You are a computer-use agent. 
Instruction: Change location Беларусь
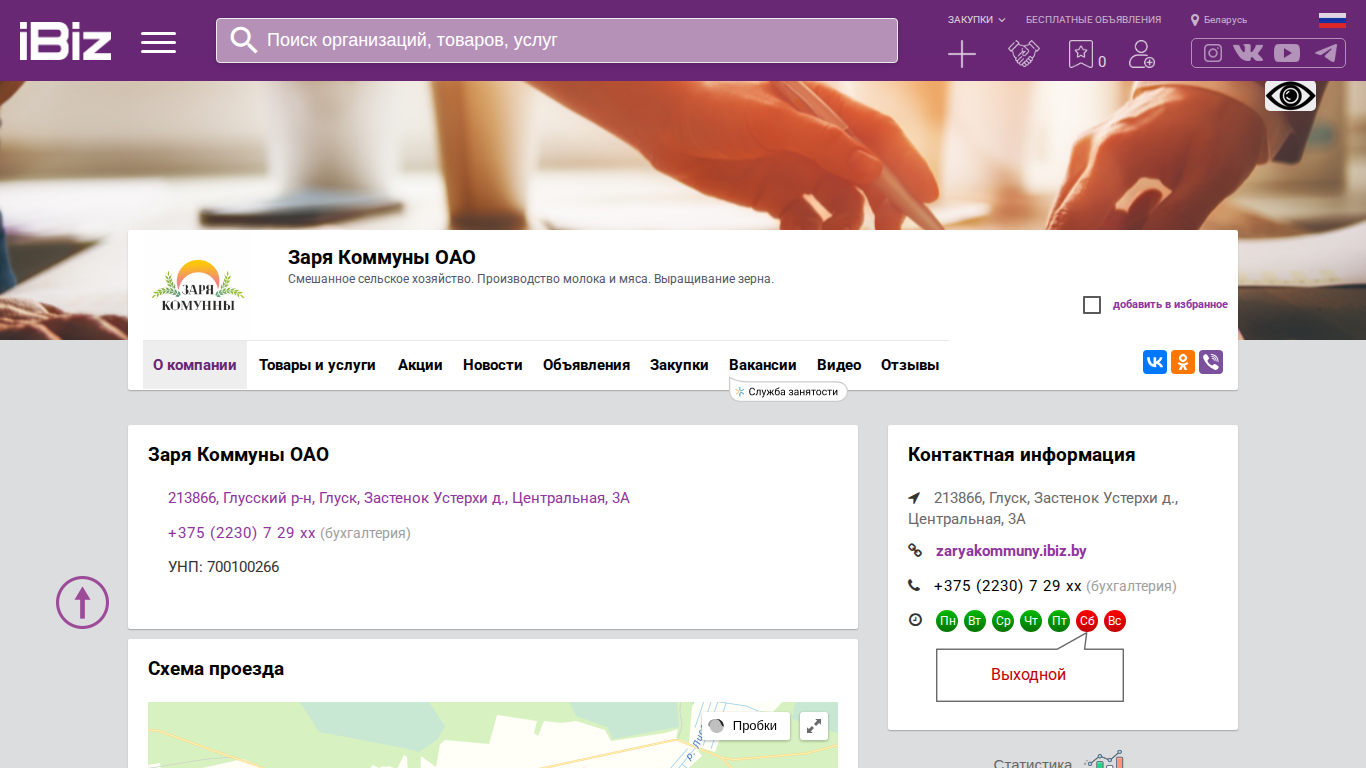1218,20
